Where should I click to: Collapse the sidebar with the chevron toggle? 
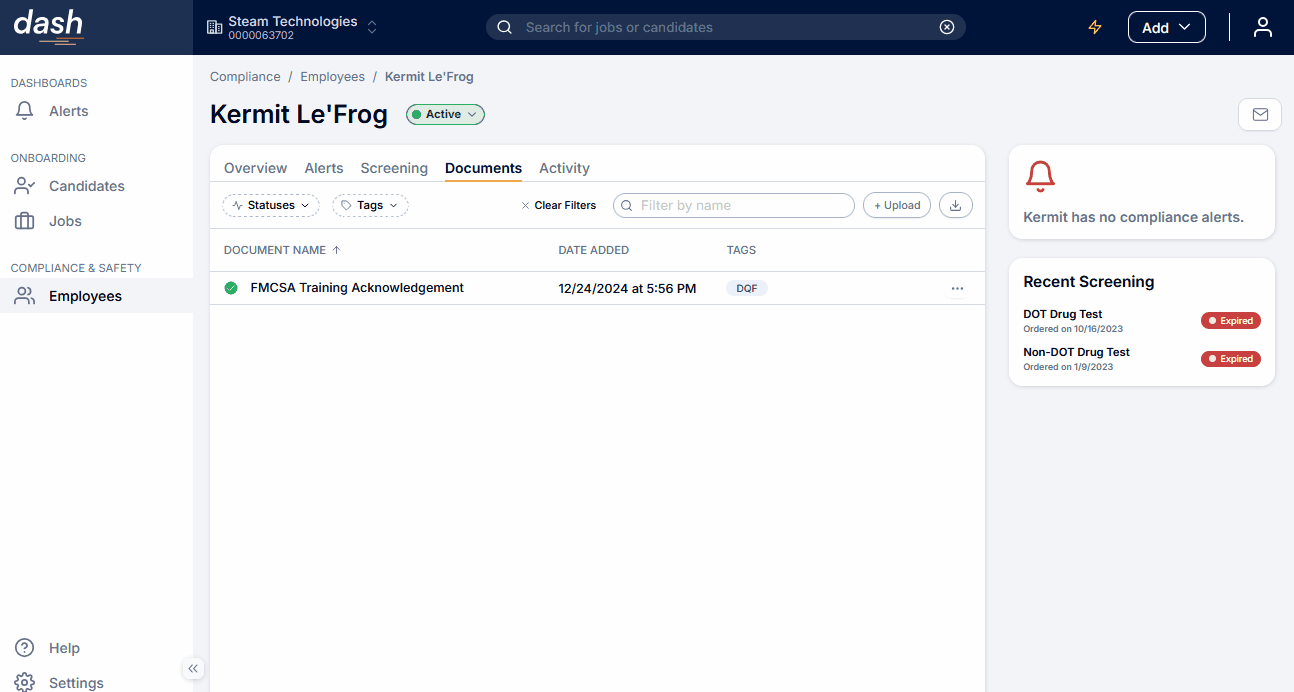click(x=192, y=668)
